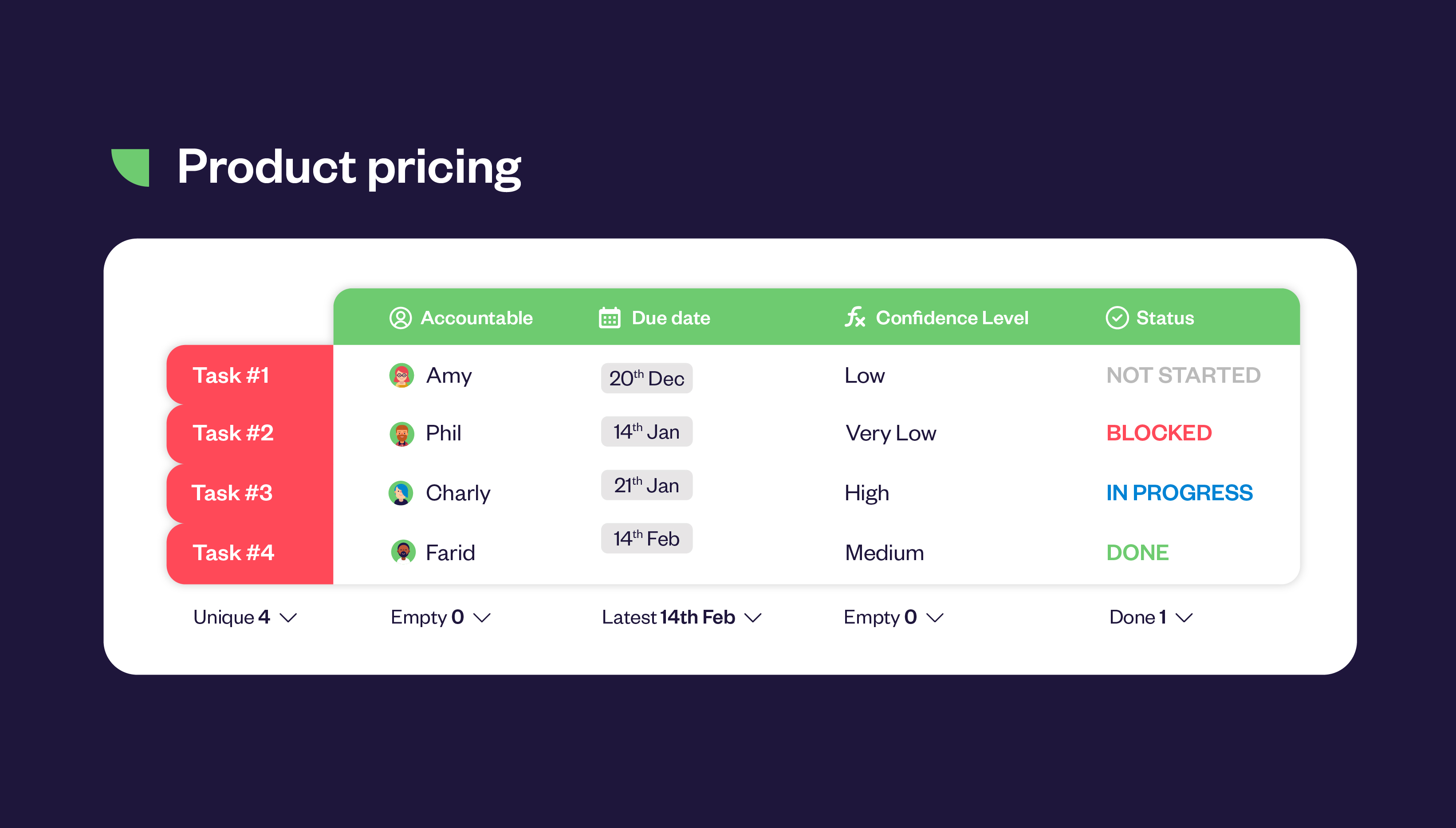Click Charly's avatar icon

click(x=401, y=493)
